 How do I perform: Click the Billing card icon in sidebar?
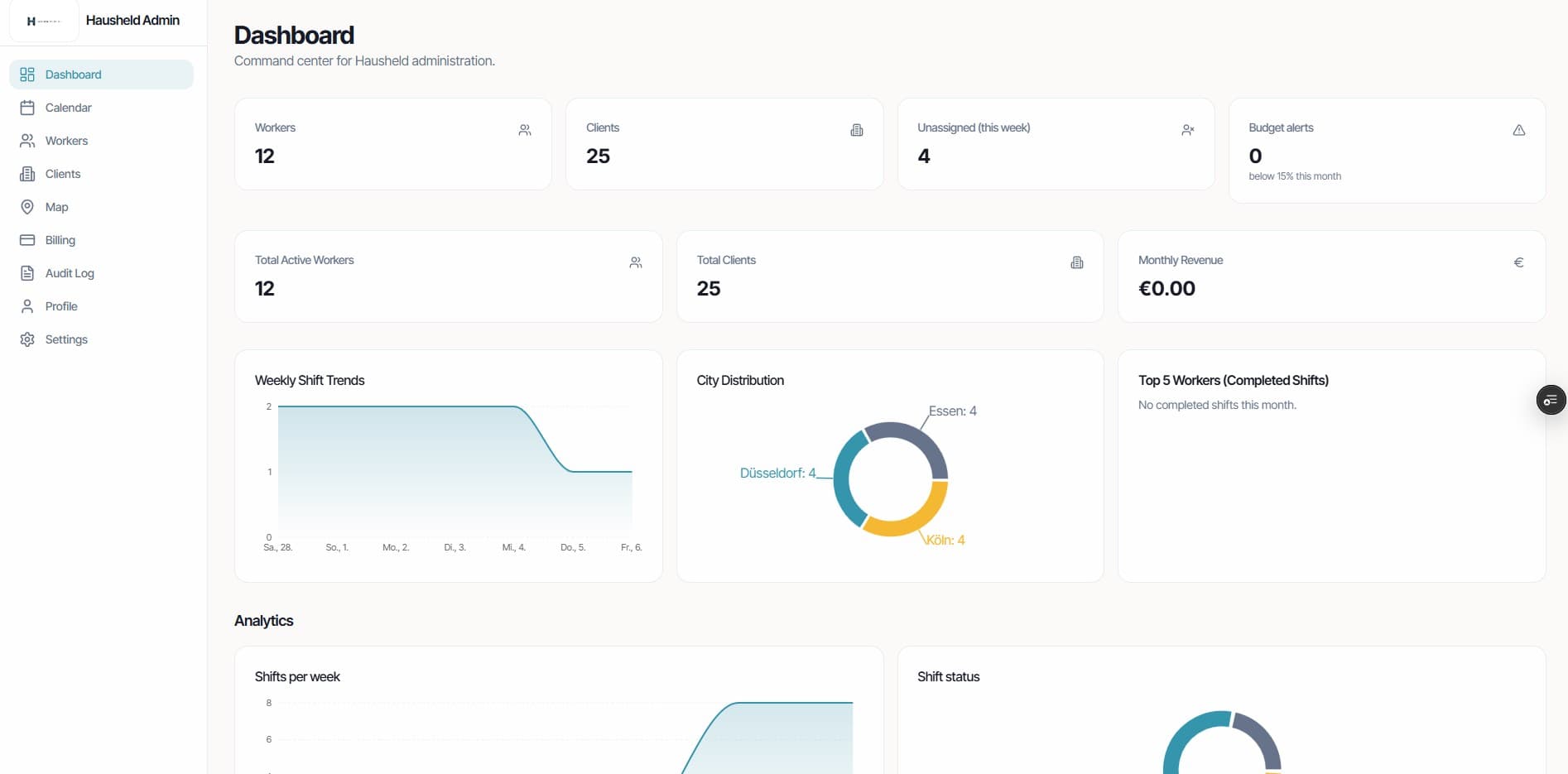(27, 240)
